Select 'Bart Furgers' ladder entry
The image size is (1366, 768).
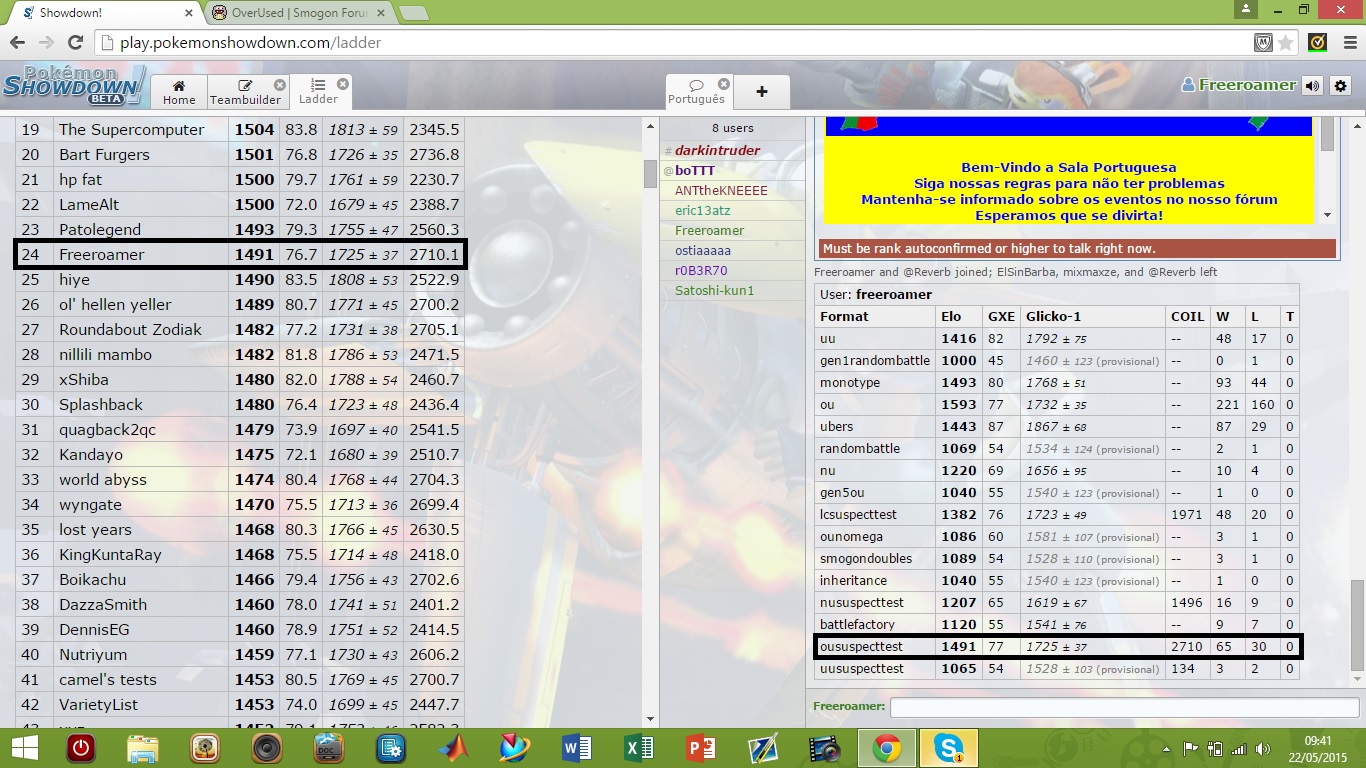[239, 155]
